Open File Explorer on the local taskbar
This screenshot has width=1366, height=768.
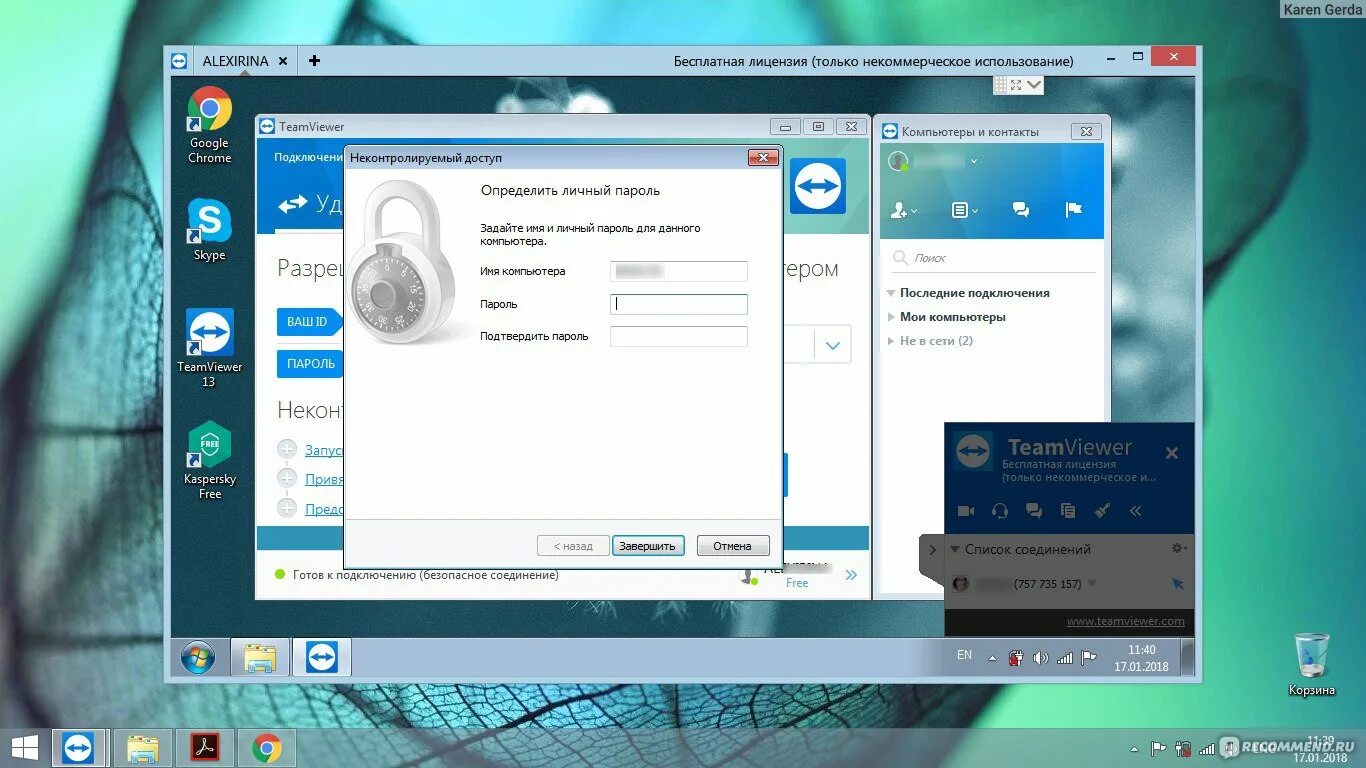tap(142, 748)
